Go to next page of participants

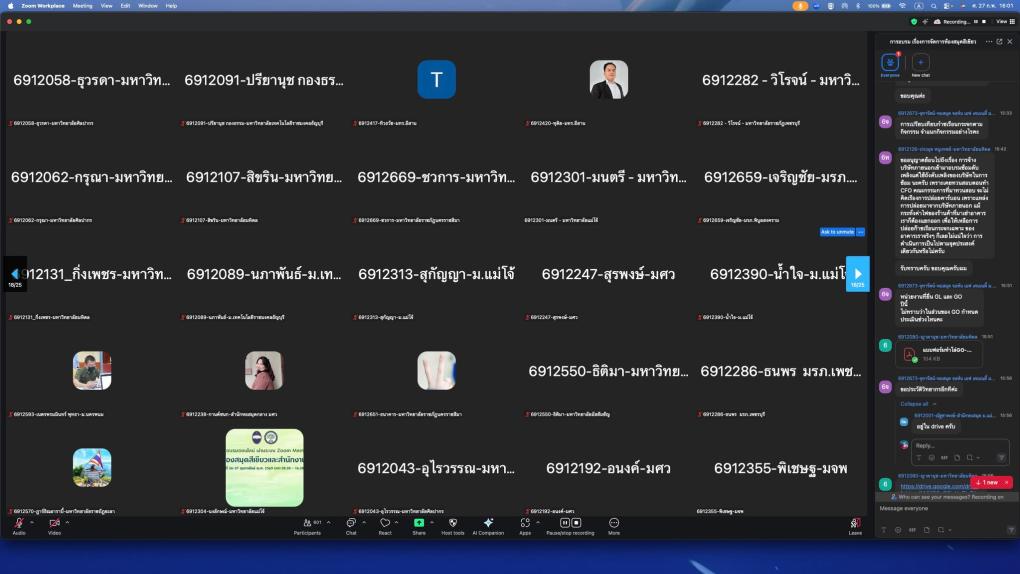857,273
